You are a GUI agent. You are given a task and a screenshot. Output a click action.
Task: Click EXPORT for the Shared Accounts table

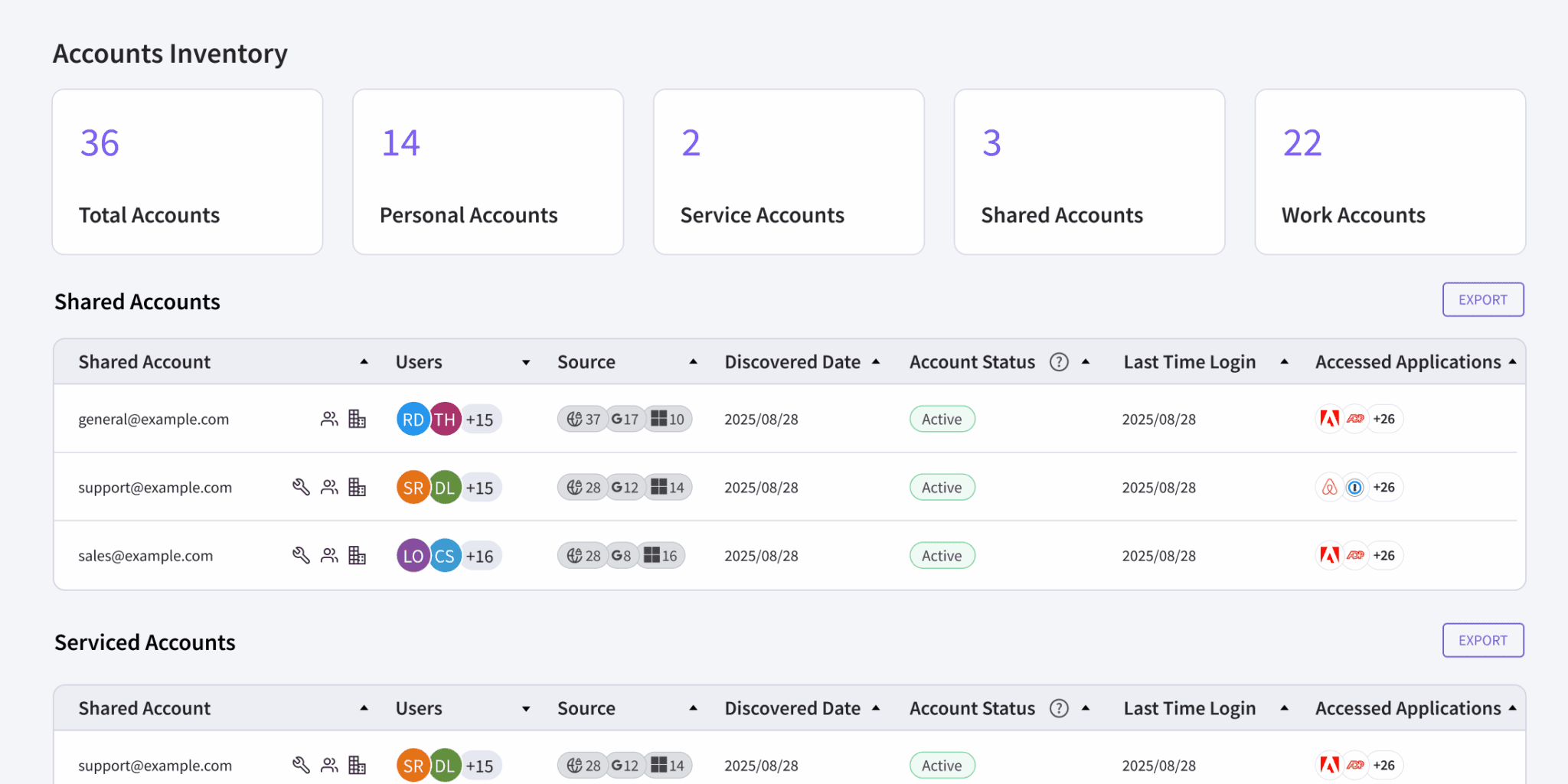click(1482, 299)
